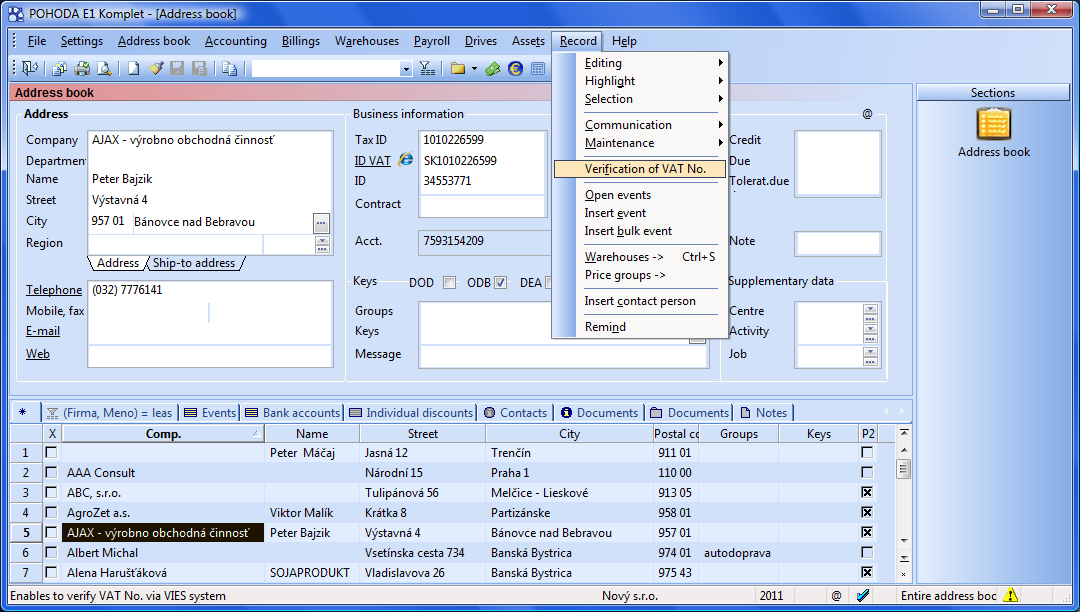Screen dimensions: 1080x612
Task: Open the Individual discounts tab
Action: (412, 412)
